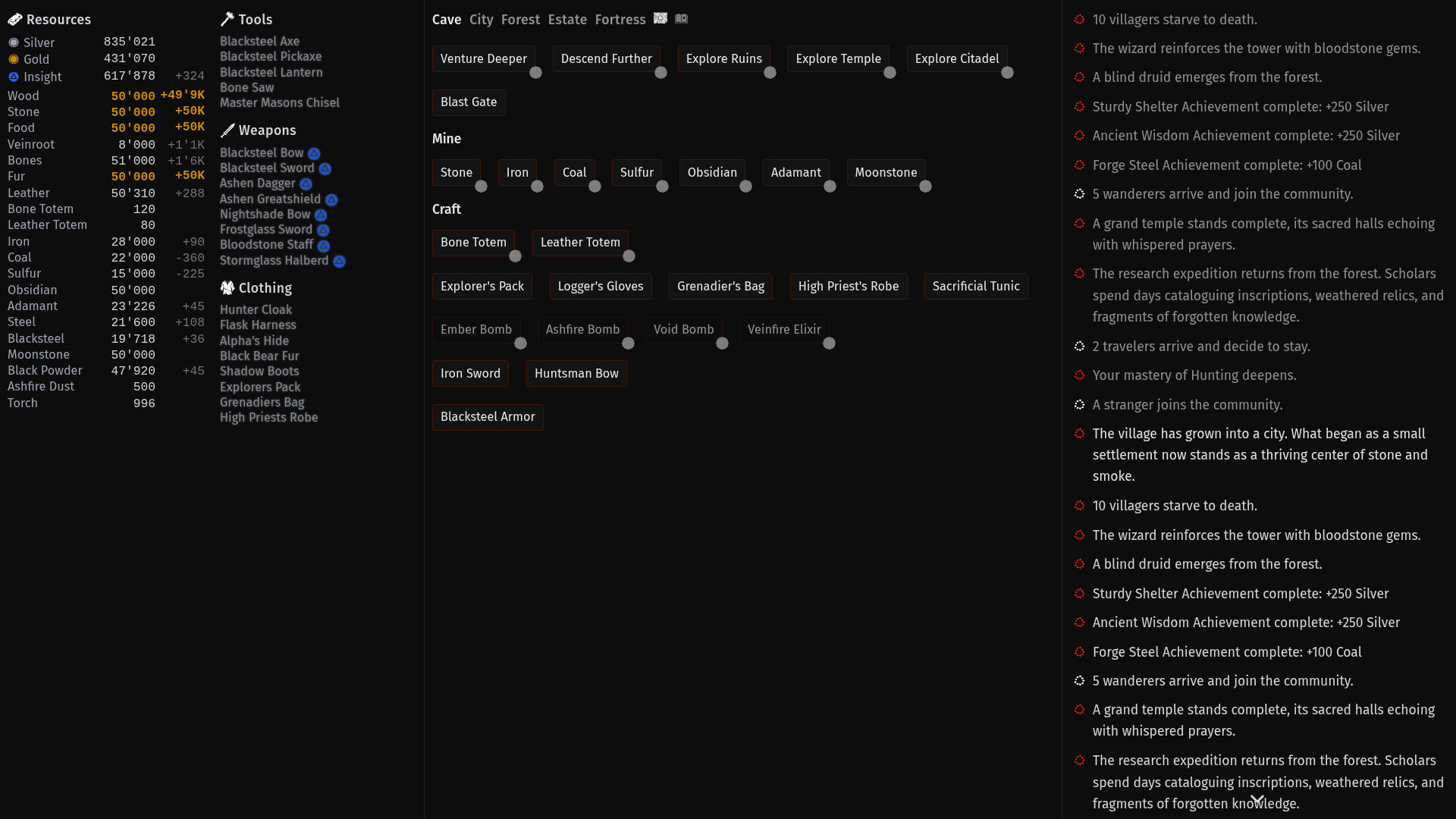Click gray dot on Venture Deeper button
Viewport: 1456px width, 819px height.
[x=535, y=73]
